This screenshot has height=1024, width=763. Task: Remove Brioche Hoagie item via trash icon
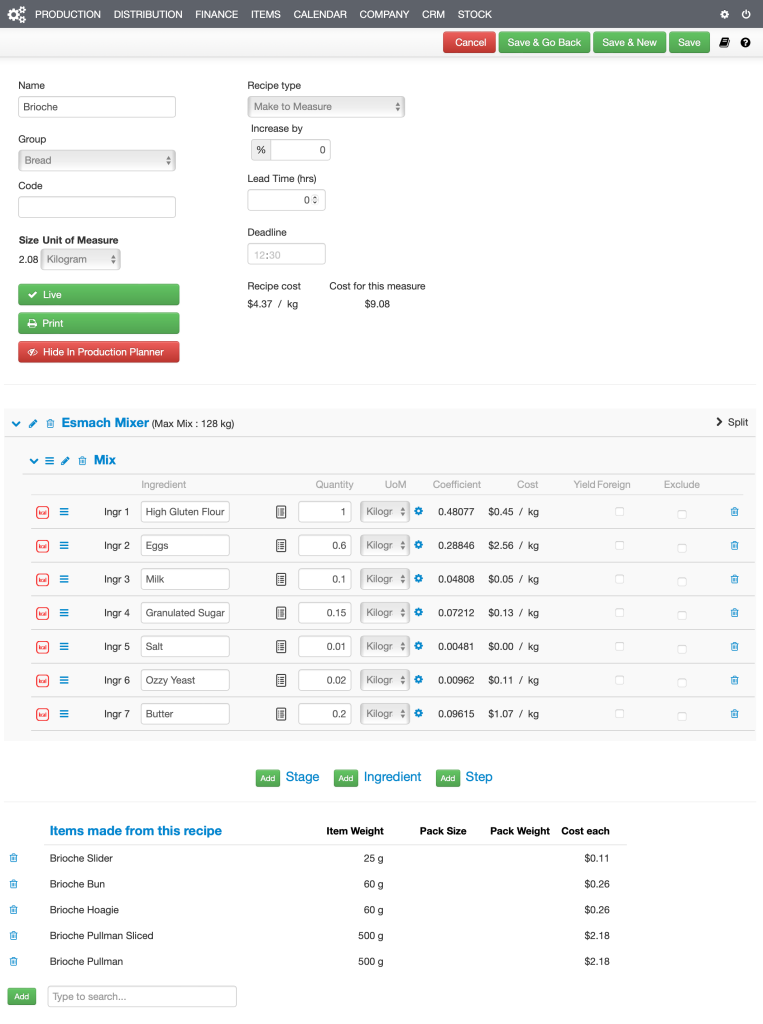(14, 910)
